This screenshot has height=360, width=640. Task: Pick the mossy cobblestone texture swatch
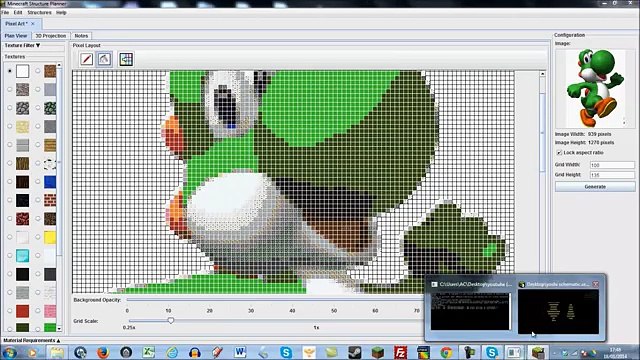pyautogui.click(x=50, y=108)
